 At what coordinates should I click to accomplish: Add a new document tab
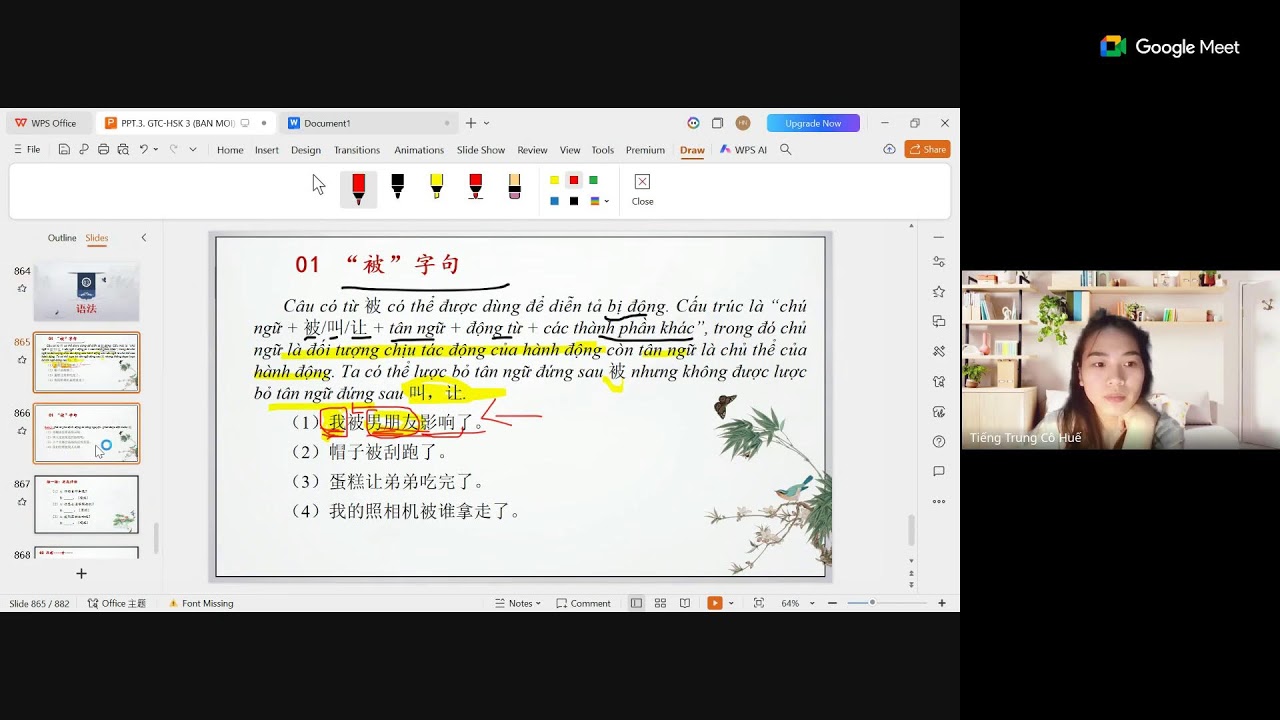471,123
